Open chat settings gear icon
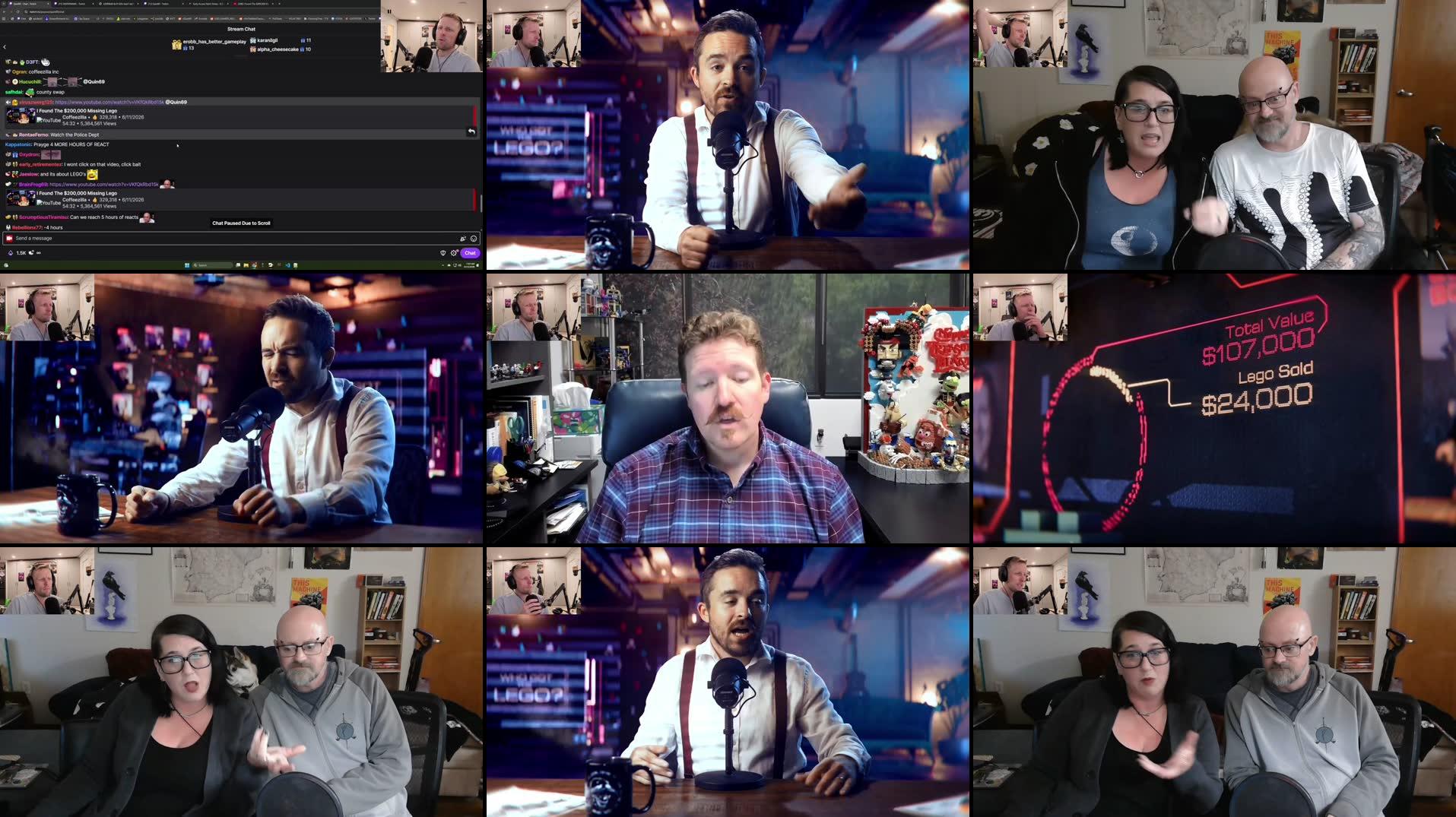This screenshot has height=817, width=1456. (x=452, y=253)
